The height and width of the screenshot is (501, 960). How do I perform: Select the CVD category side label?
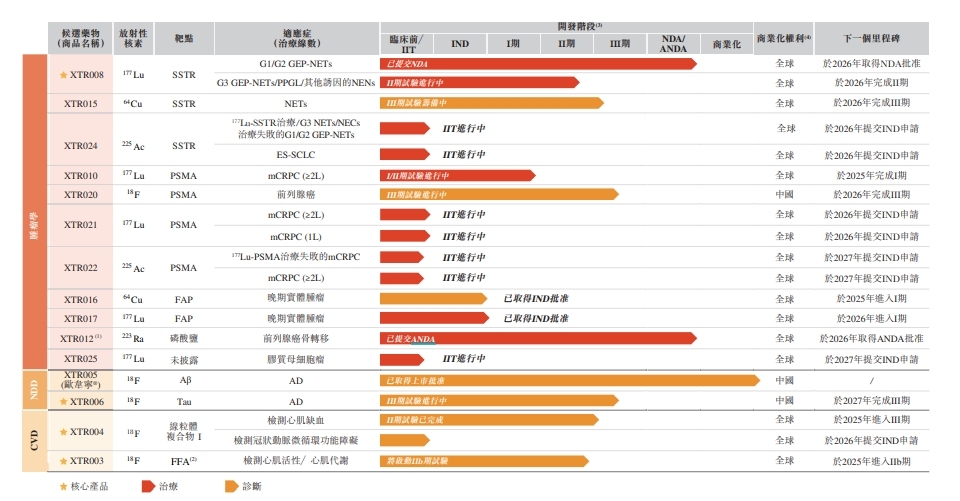[x=34, y=441]
